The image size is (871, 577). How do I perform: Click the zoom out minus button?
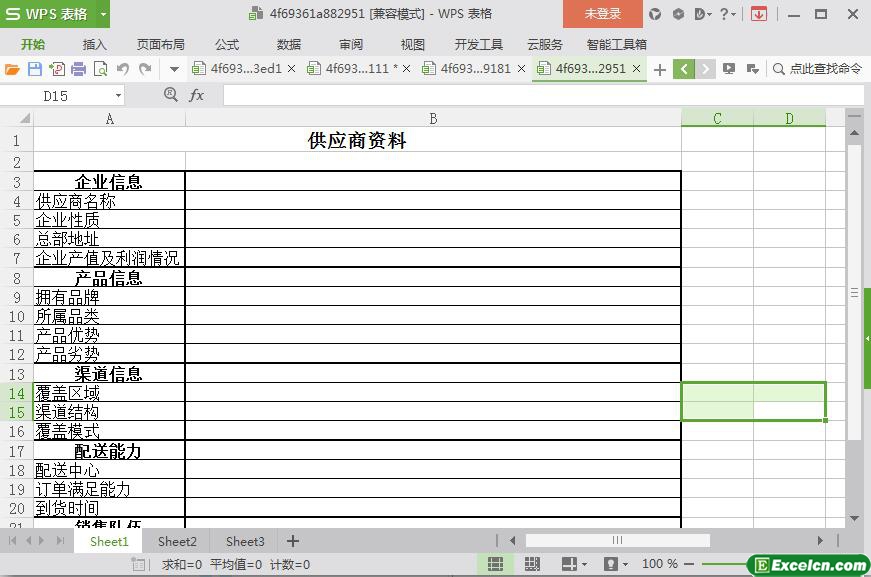point(689,564)
